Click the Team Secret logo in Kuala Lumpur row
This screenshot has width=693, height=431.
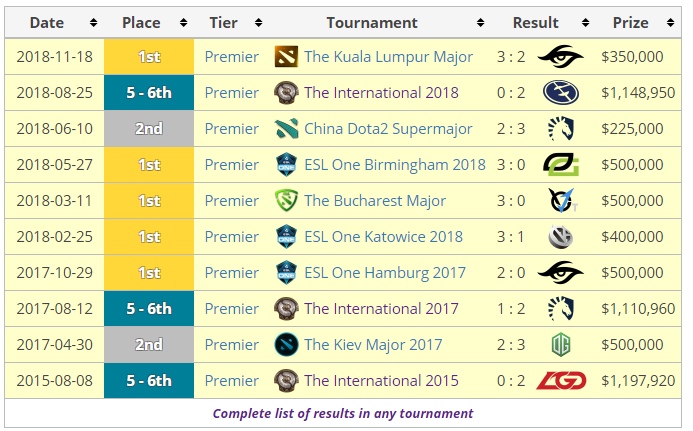point(560,57)
